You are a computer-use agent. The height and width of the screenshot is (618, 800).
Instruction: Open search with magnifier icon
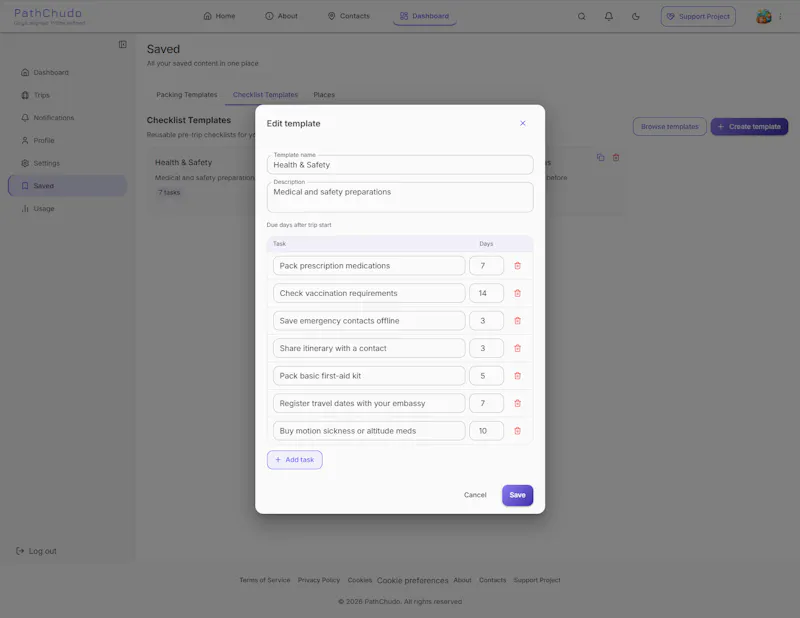point(581,16)
